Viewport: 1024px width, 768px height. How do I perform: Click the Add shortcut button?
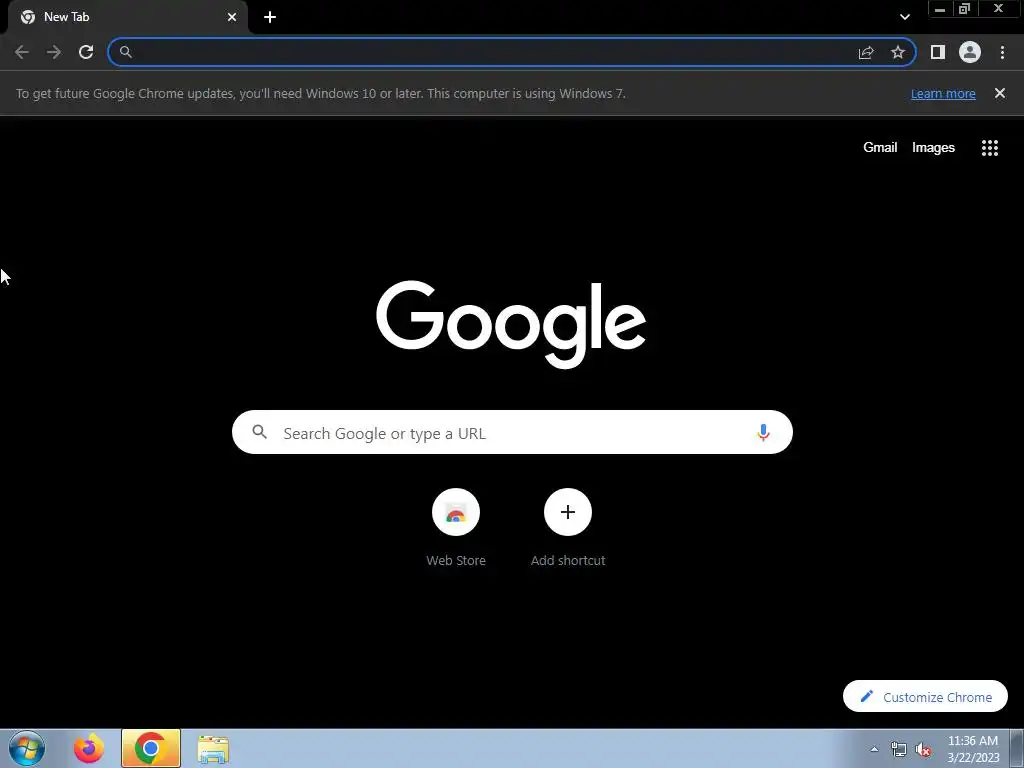click(568, 528)
